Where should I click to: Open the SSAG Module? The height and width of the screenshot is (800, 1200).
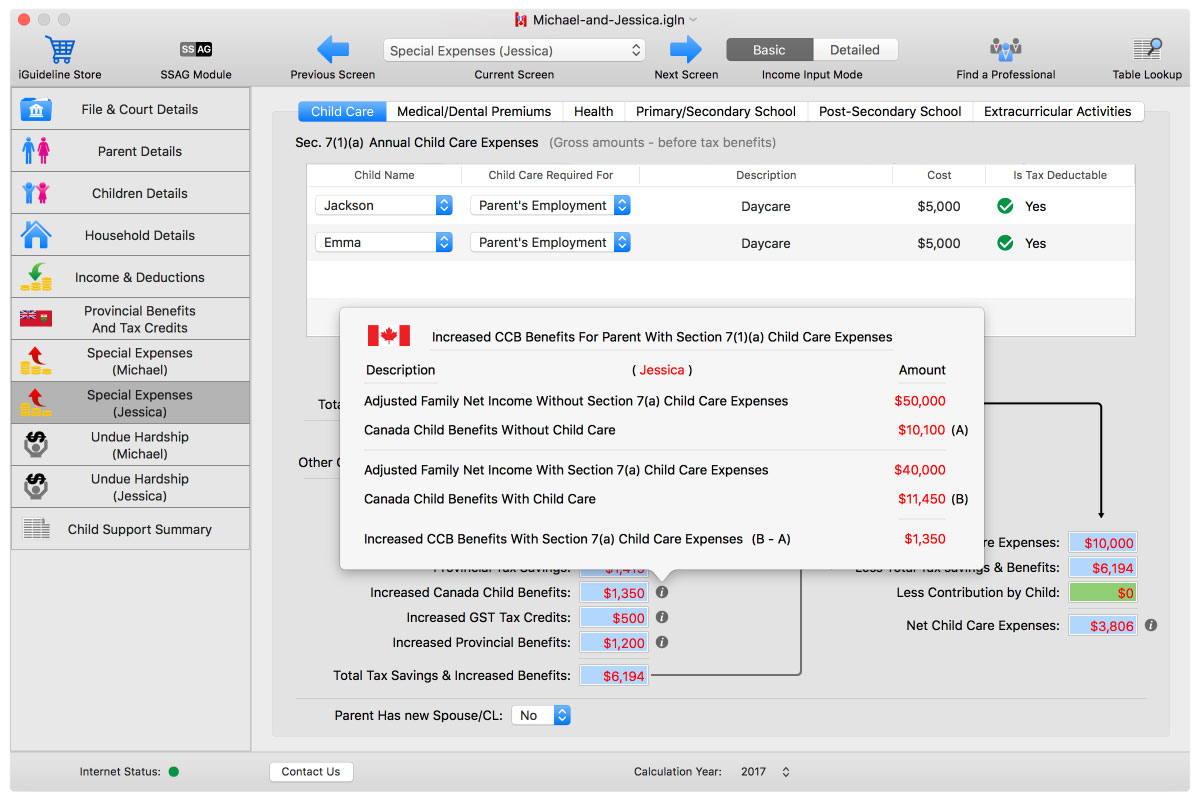[x=196, y=50]
